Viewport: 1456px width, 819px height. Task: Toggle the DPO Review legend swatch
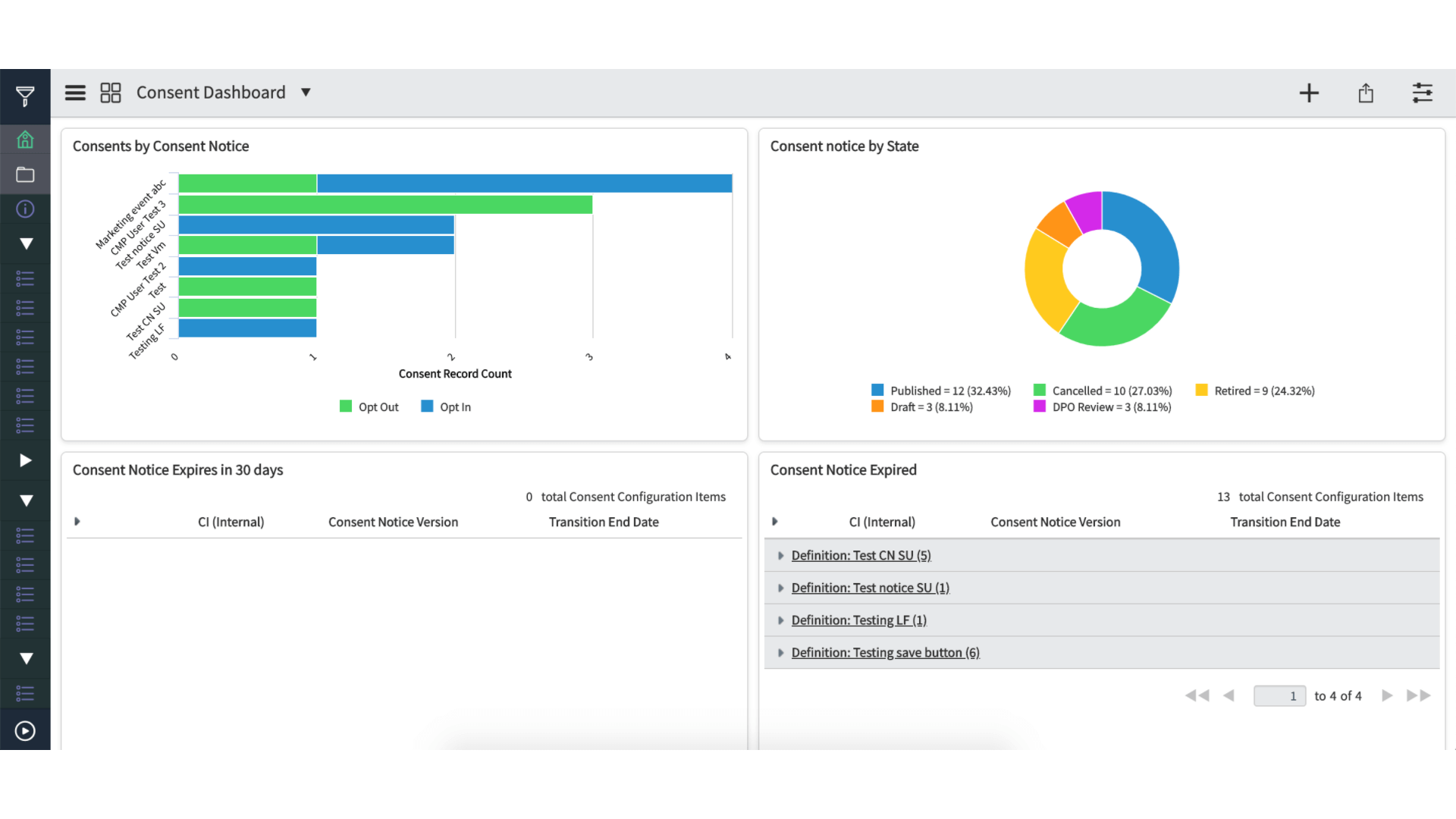pyautogui.click(x=1040, y=406)
